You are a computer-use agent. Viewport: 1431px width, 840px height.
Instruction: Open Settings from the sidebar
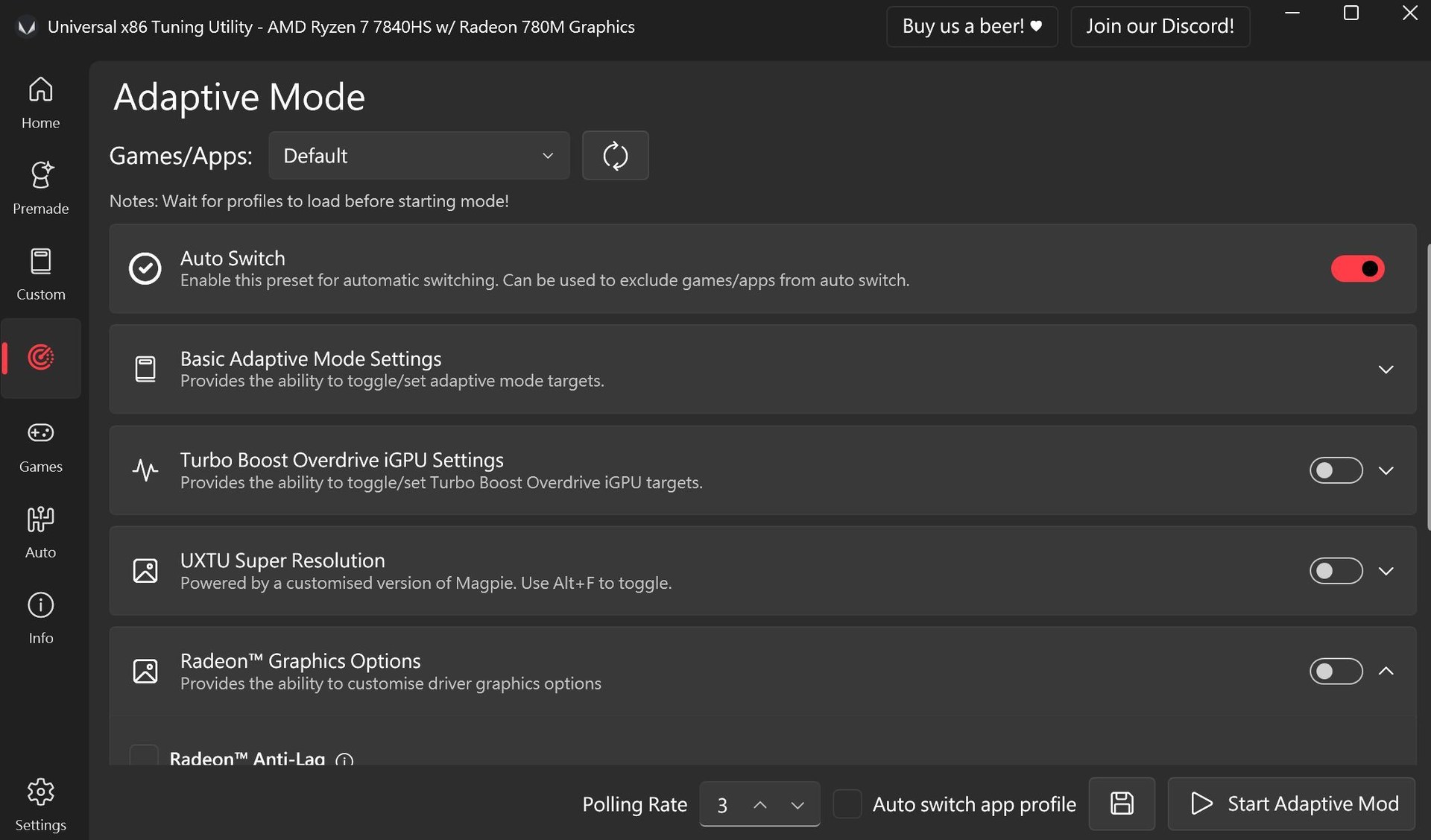click(40, 804)
